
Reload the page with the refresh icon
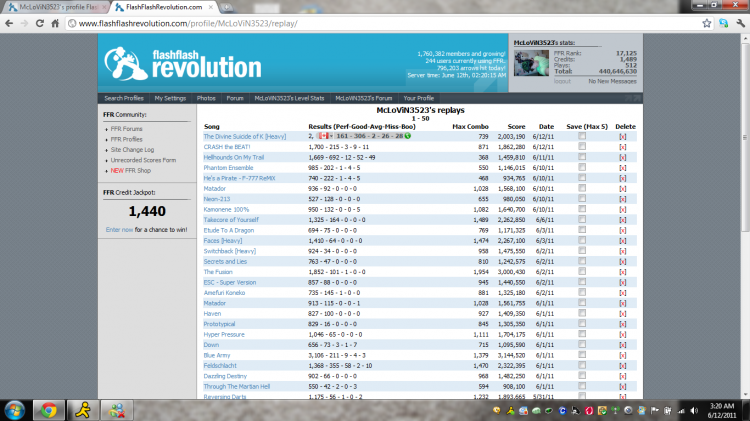pyautogui.click(x=40, y=23)
